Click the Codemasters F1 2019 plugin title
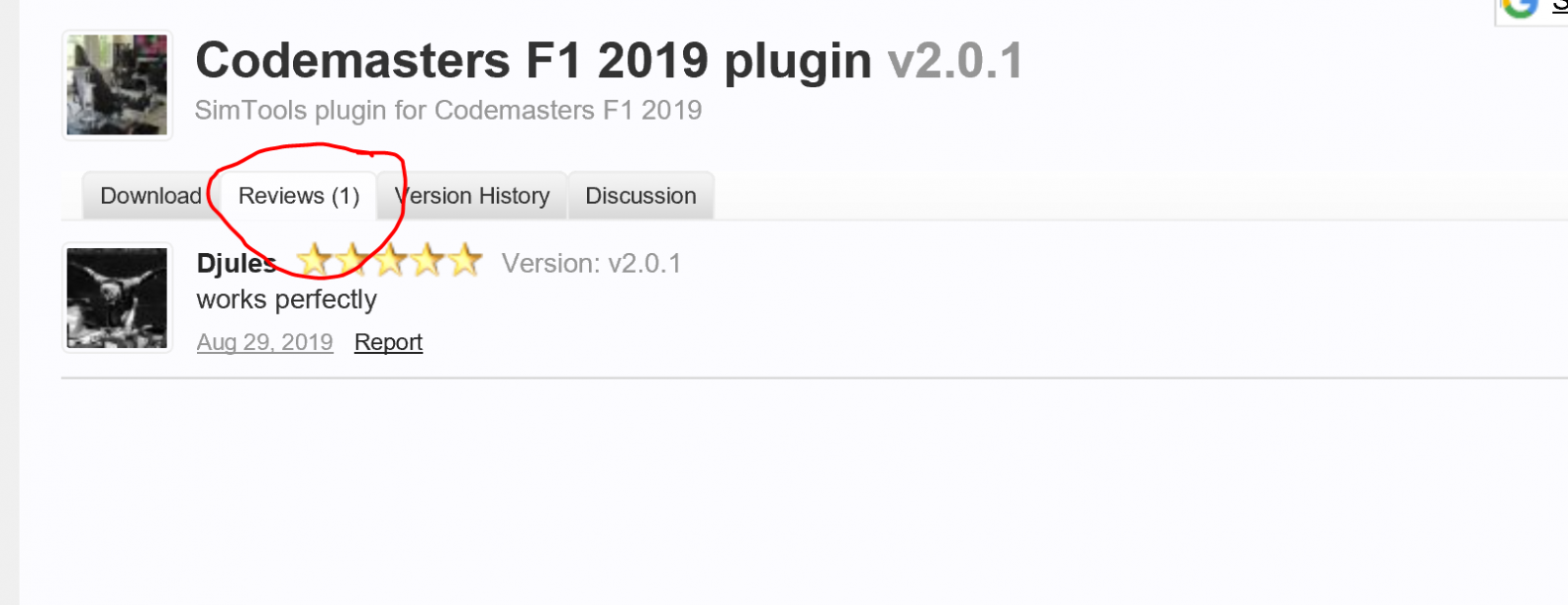The height and width of the screenshot is (605, 1568). [x=533, y=61]
